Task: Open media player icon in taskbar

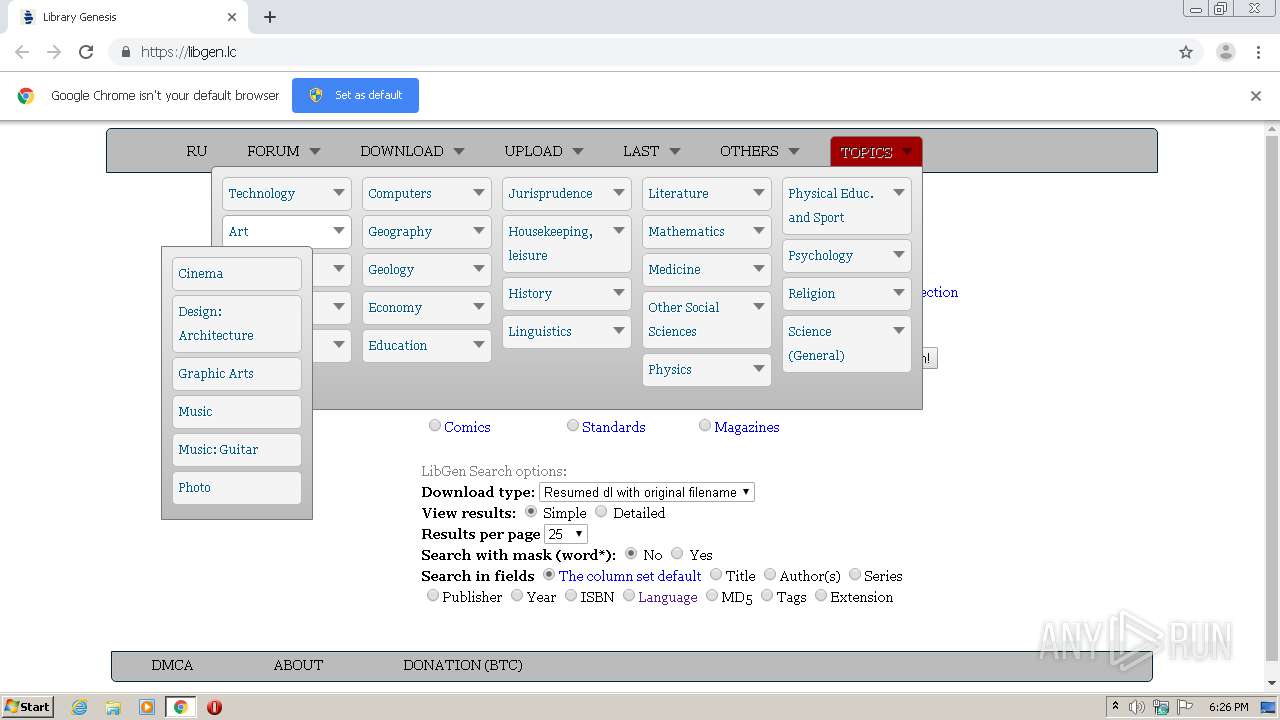Action: click(147, 707)
